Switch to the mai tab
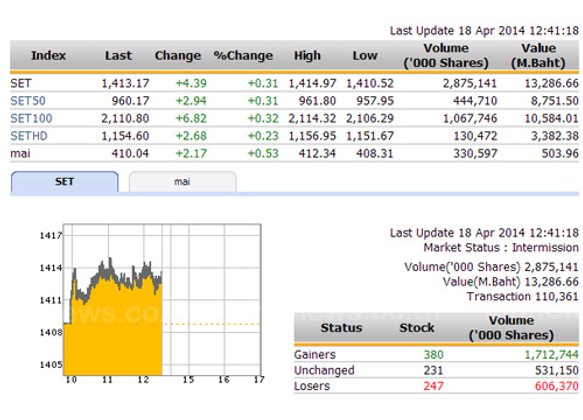Image resolution: width=583 pixels, height=420 pixels. pyautogui.click(x=182, y=182)
